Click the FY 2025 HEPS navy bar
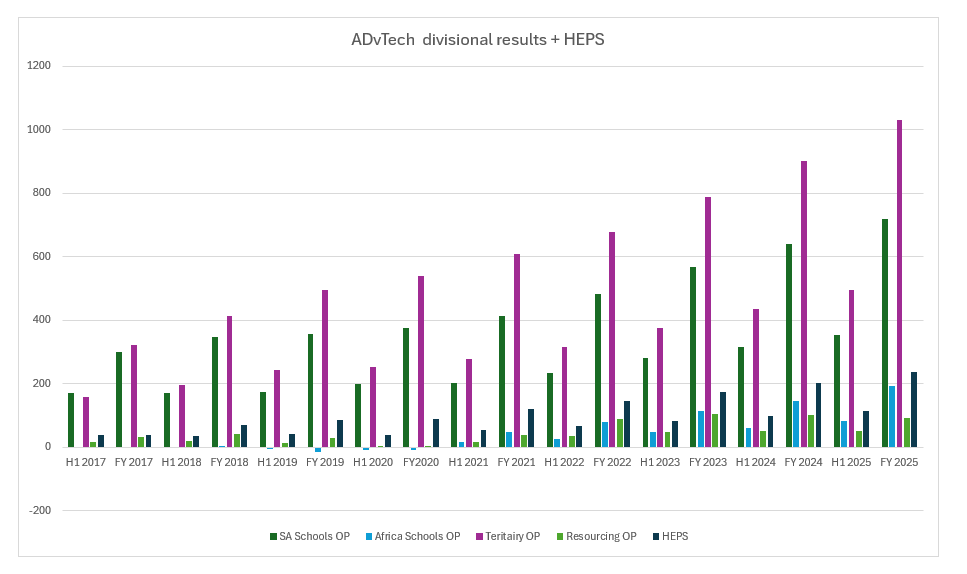The image size is (967, 574). (915, 409)
